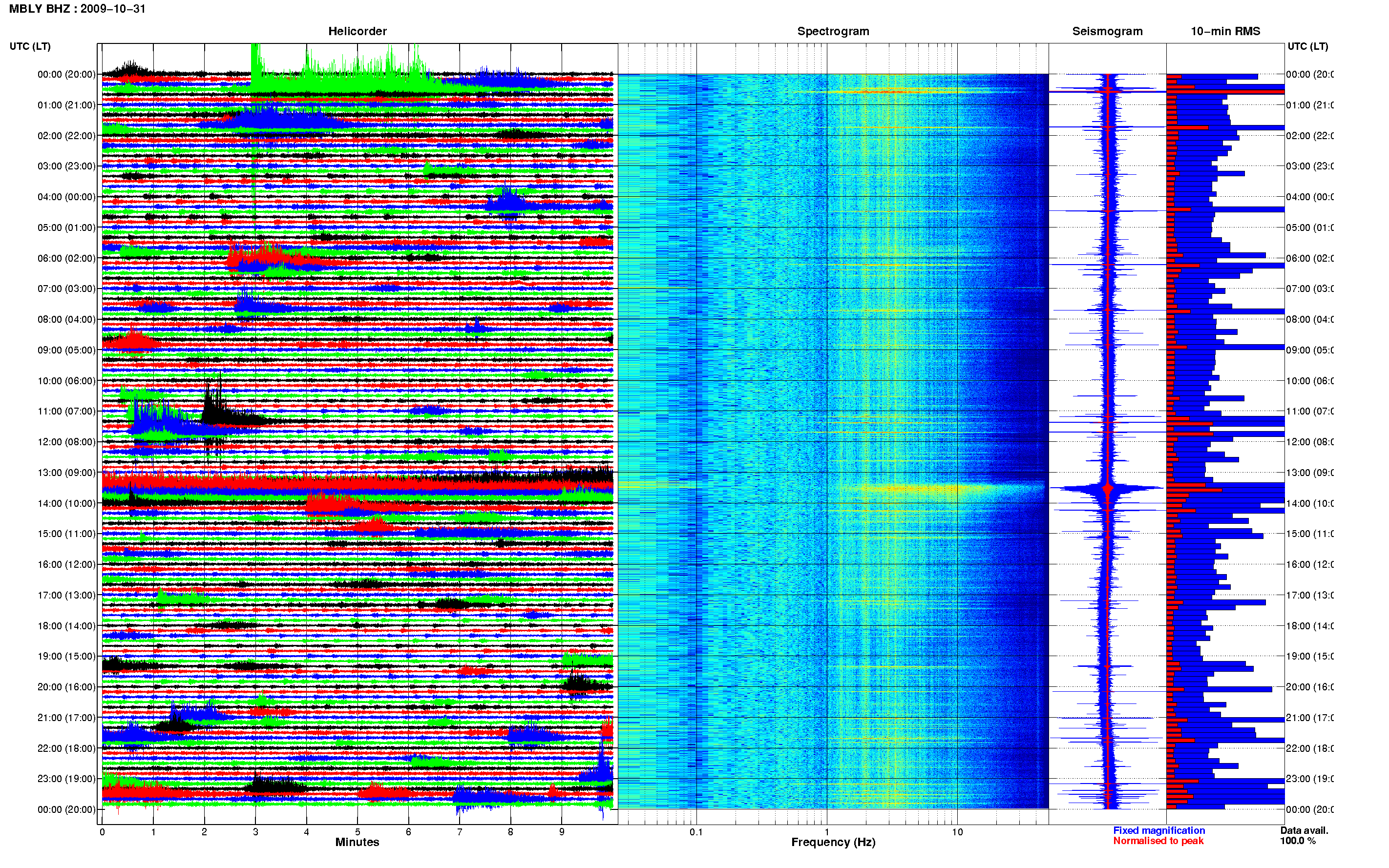The width and height of the screenshot is (1389, 868).
Task: Click the left '03:00 (23:00)' time label
Action: tap(66, 166)
